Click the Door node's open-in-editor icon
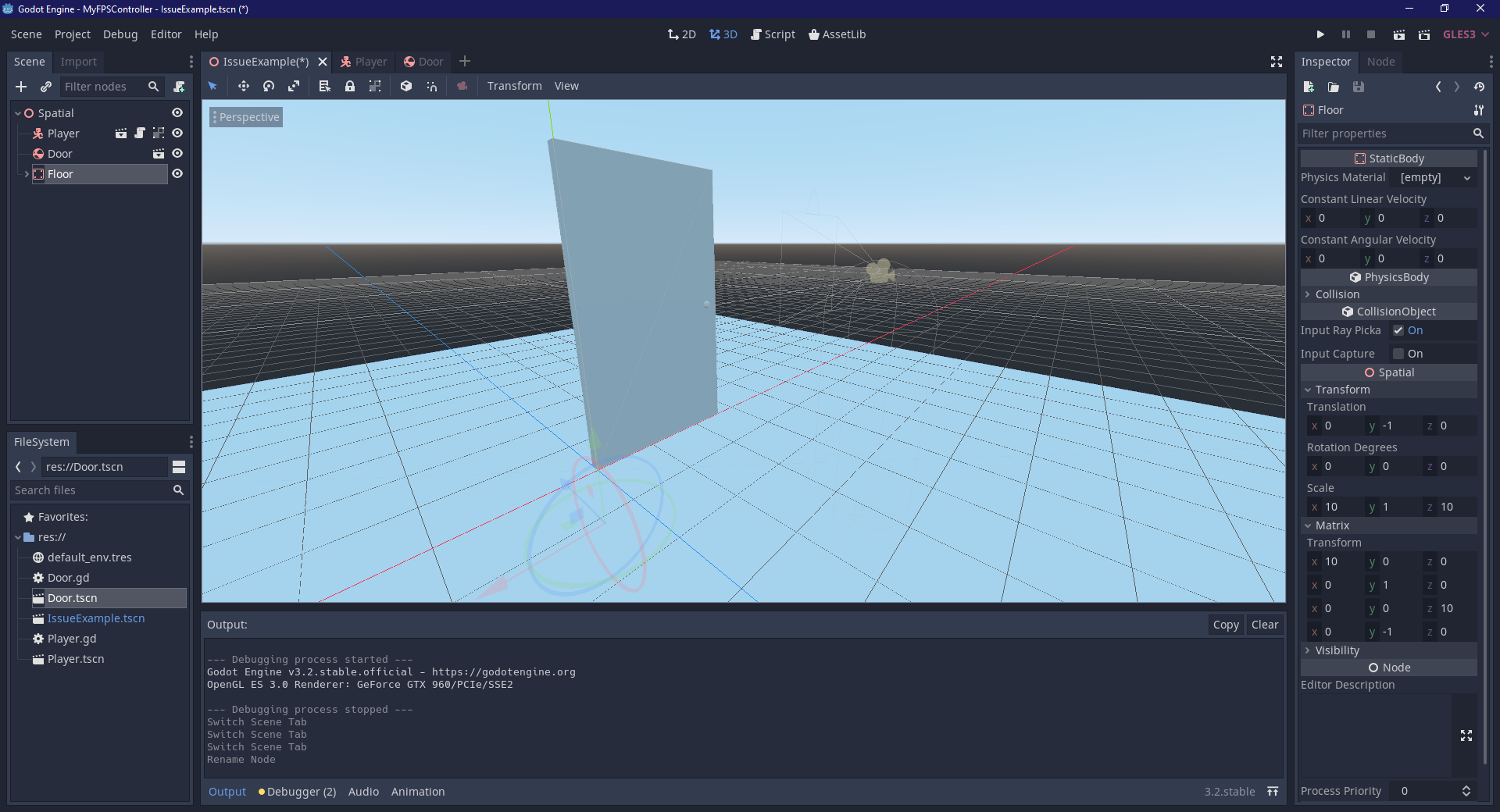The width and height of the screenshot is (1500, 812). pyautogui.click(x=159, y=154)
